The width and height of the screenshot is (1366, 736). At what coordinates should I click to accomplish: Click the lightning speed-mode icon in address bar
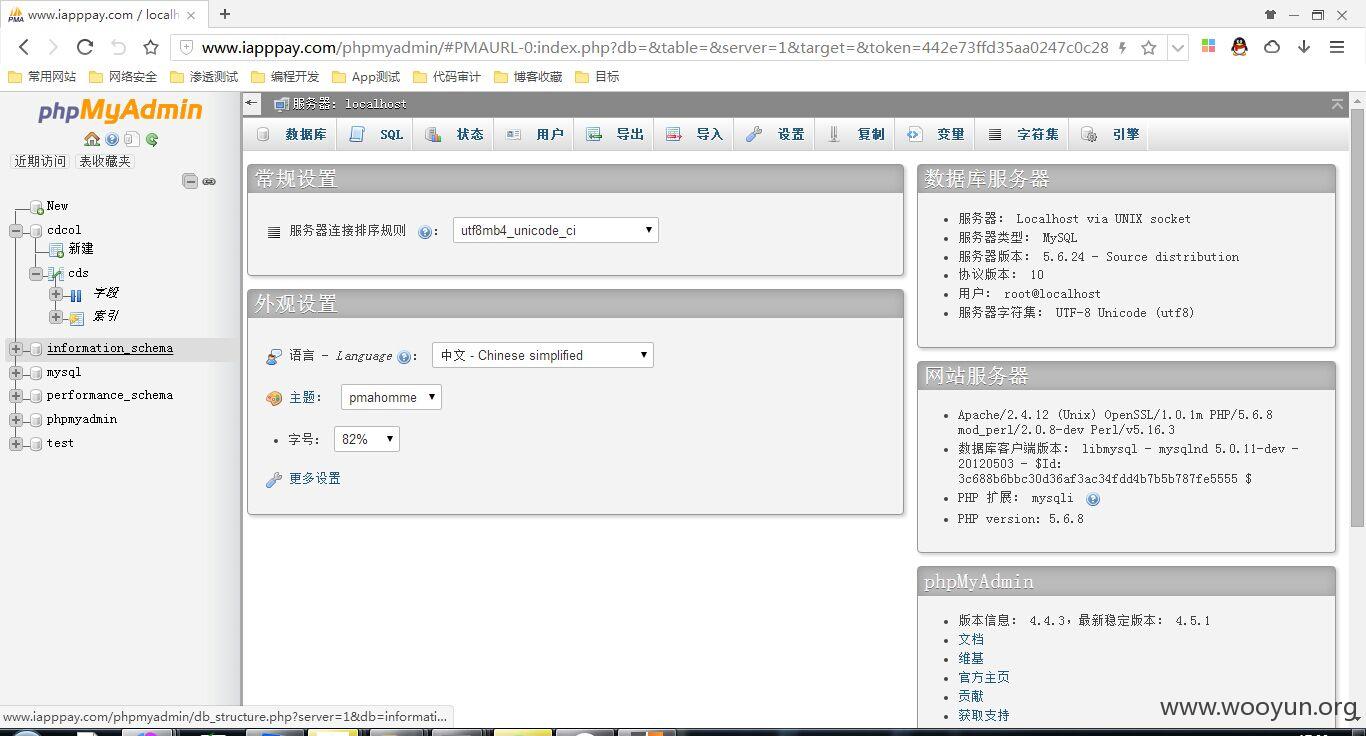(1123, 47)
